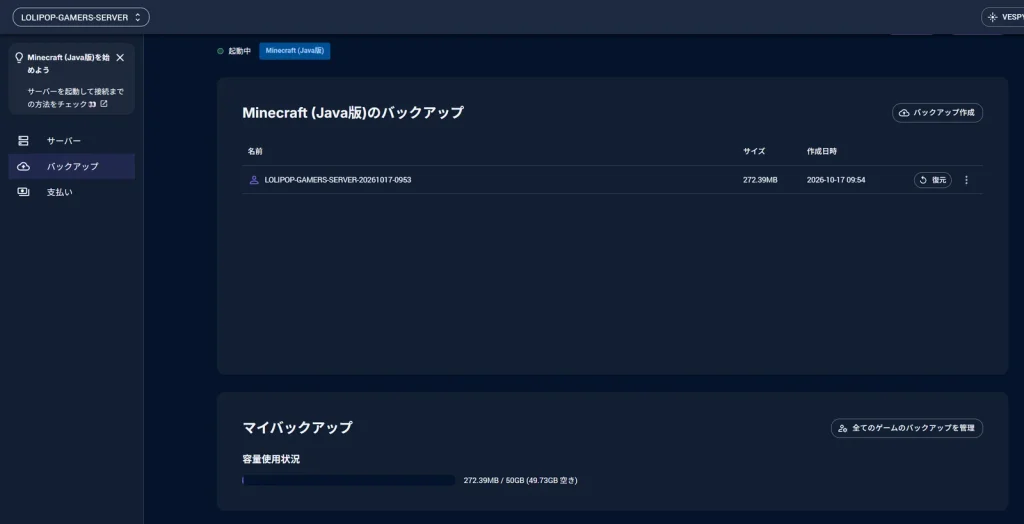The width and height of the screenshot is (1024, 524).
Task: Select バックアップ in the sidebar
Action: pyautogui.click(x=72, y=167)
